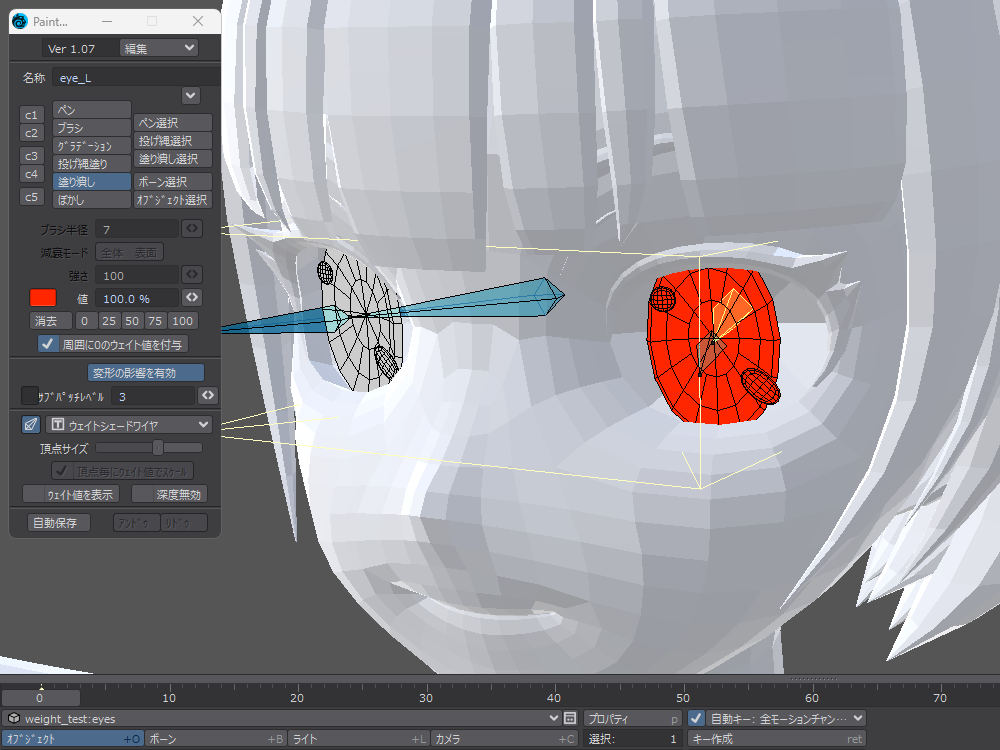
Task: Select the c5 color preset
Action: [x=31, y=196]
